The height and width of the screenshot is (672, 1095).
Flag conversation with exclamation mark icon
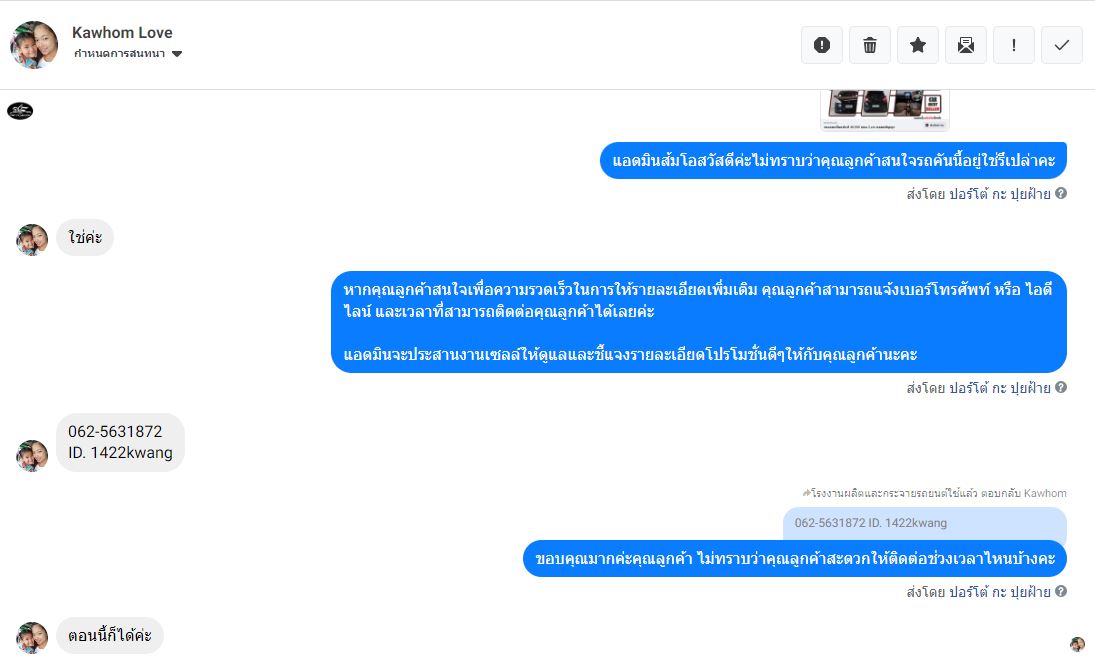1014,45
